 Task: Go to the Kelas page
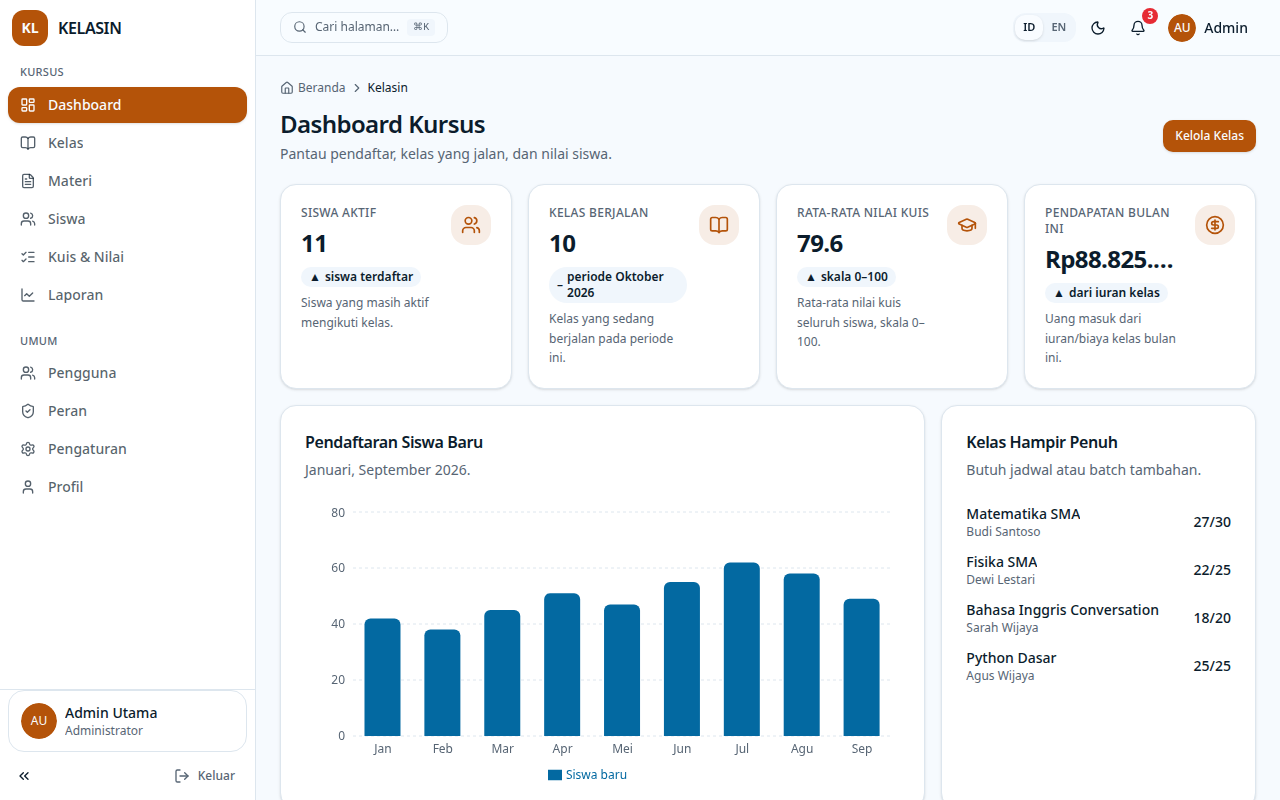pos(127,143)
